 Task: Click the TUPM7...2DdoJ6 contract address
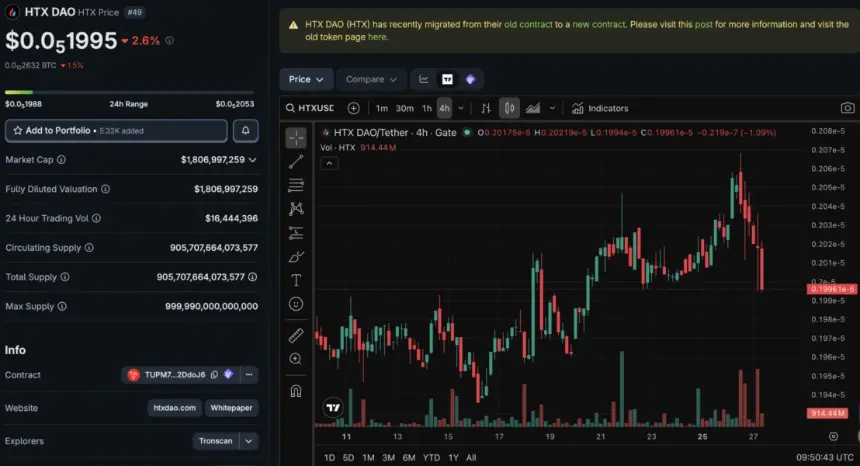pos(175,375)
